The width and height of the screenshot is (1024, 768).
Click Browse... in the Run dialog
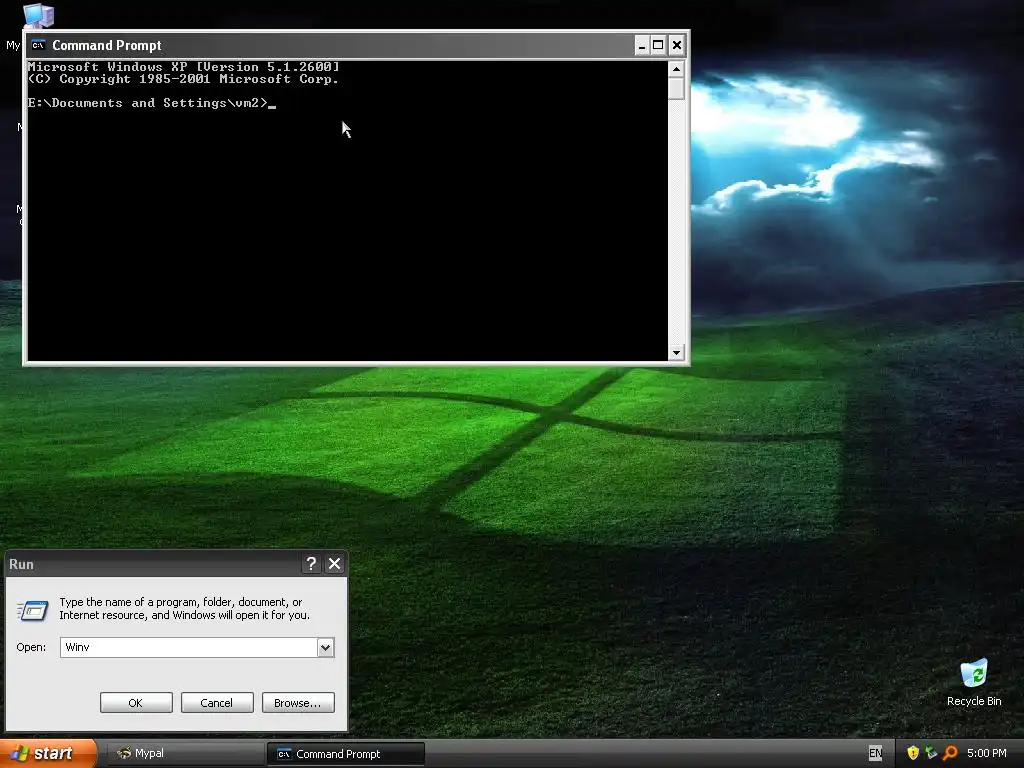pyautogui.click(x=298, y=703)
